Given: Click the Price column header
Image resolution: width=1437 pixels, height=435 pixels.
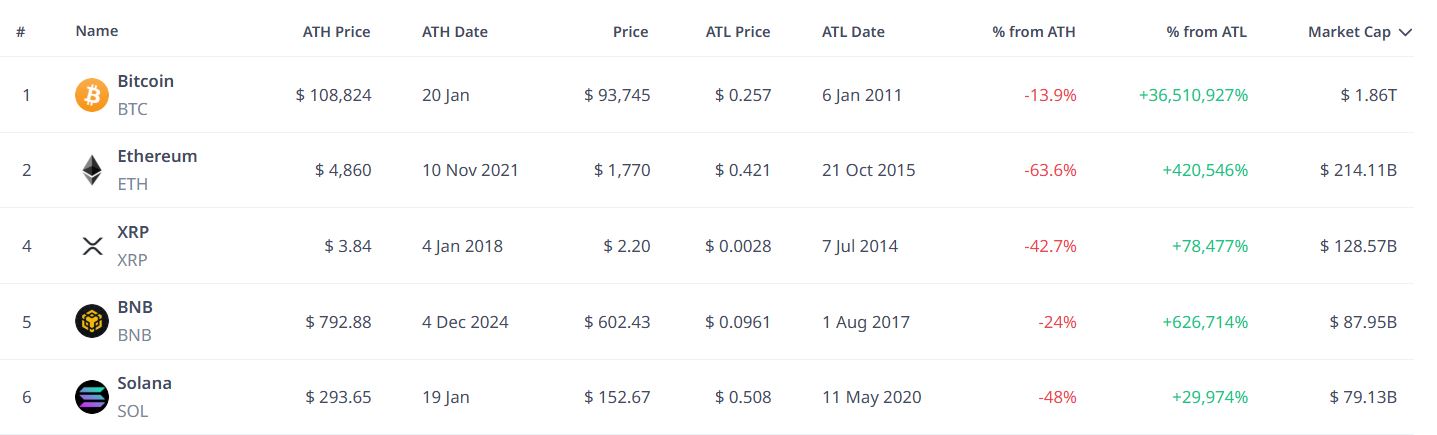Looking at the screenshot, I should 631,32.
